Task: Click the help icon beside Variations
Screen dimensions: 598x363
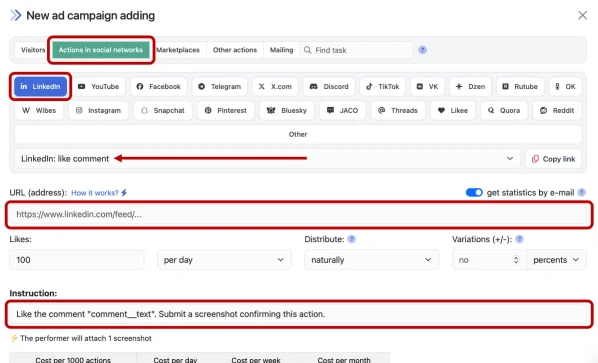Action: (519, 239)
